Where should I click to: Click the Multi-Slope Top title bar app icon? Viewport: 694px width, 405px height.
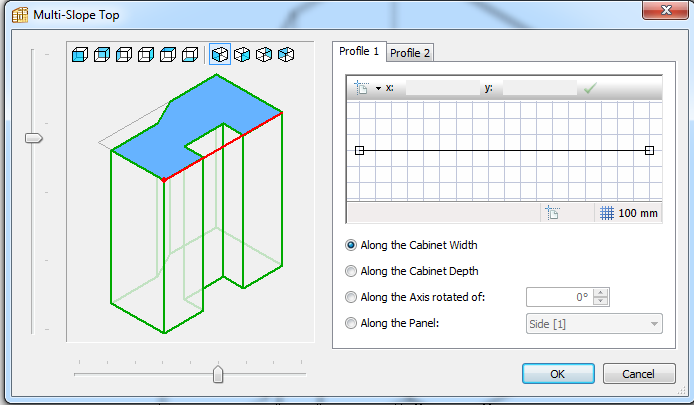20,15
